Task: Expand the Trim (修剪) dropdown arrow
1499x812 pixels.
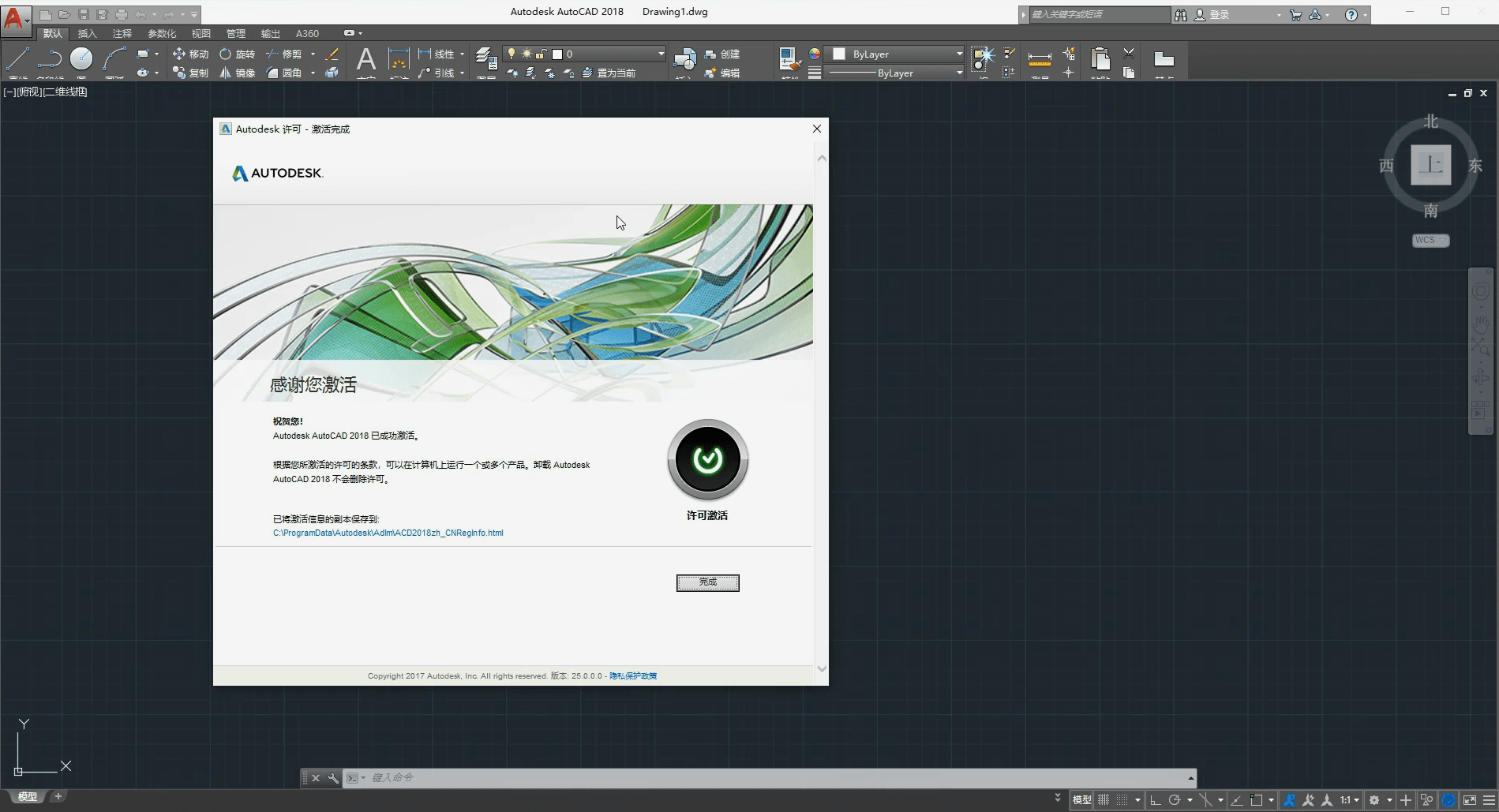Action: click(313, 54)
